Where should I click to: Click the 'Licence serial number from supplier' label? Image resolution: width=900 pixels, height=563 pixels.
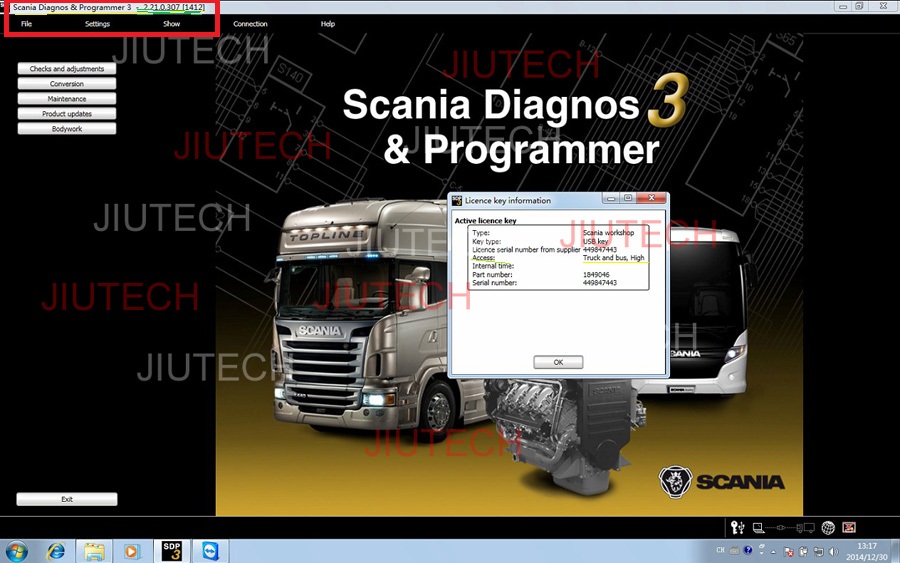pyautogui.click(x=526, y=250)
